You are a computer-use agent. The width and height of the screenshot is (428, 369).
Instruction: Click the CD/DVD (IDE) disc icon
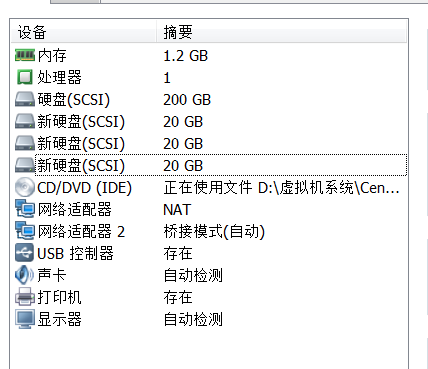(25, 187)
